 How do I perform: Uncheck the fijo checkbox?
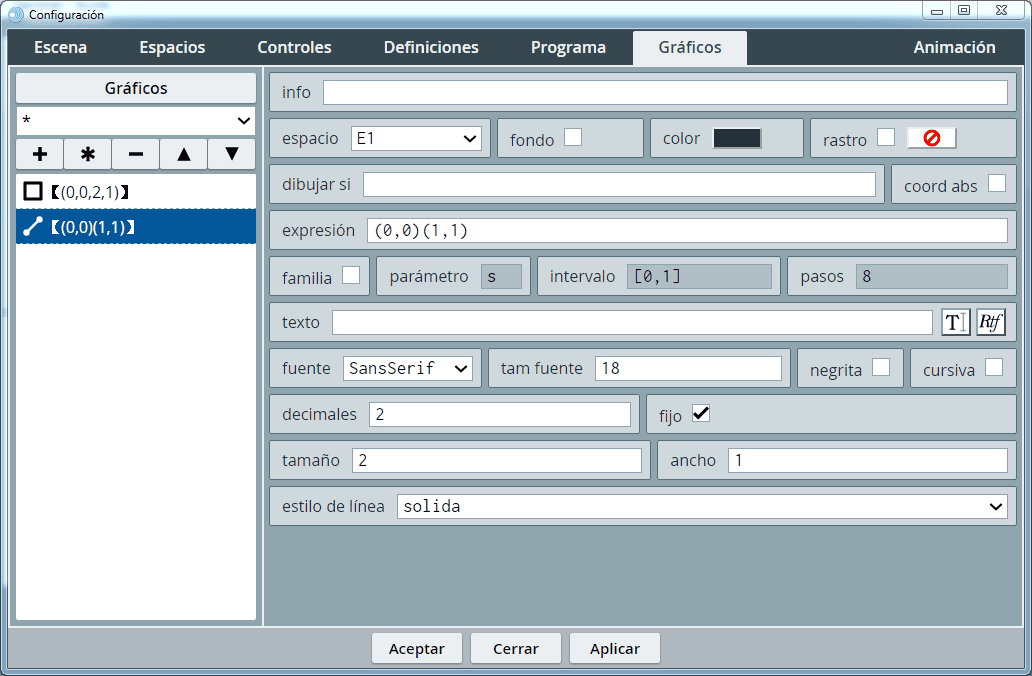[701, 413]
